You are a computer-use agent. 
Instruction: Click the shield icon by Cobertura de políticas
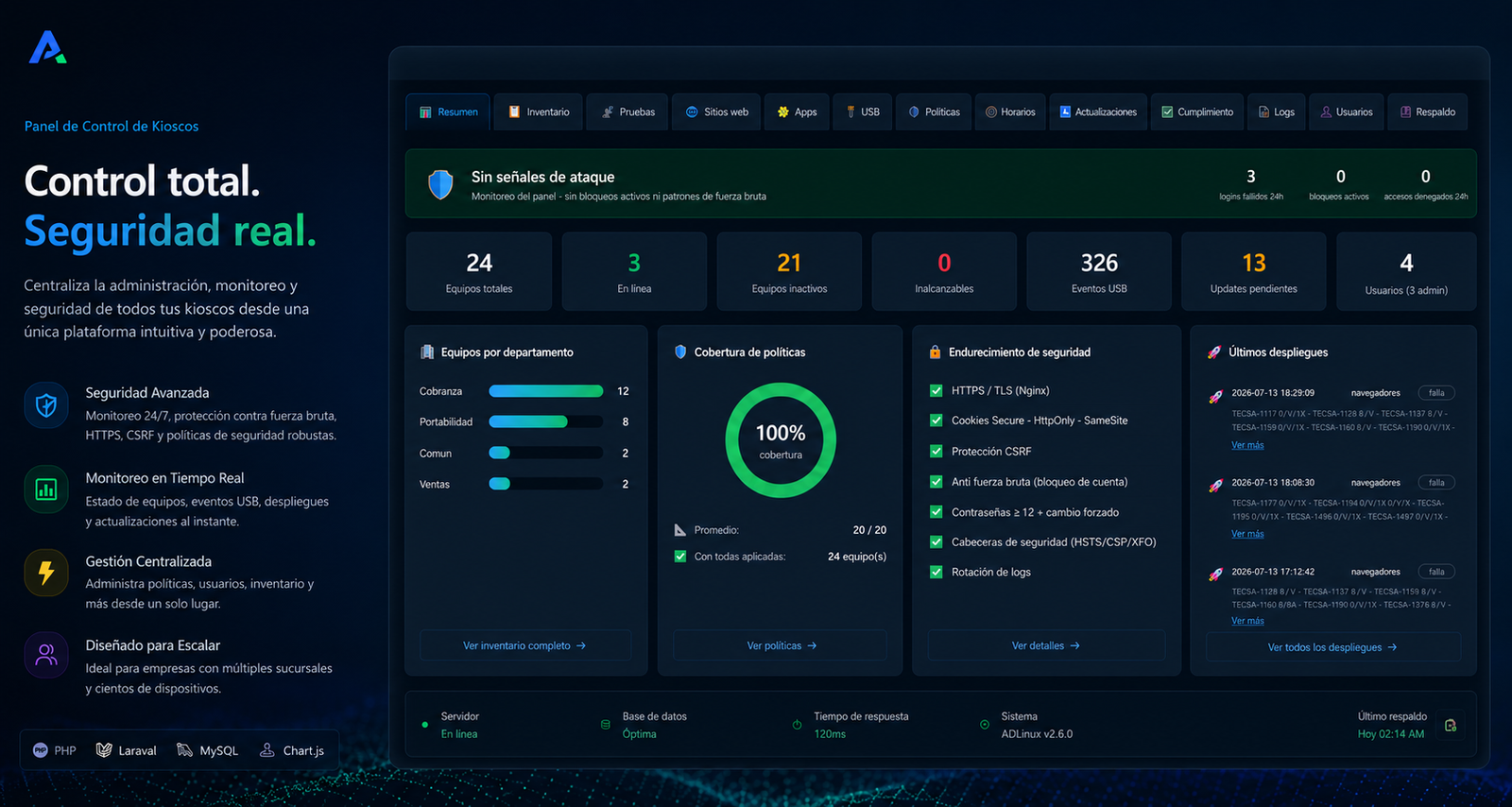coord(680,352)
